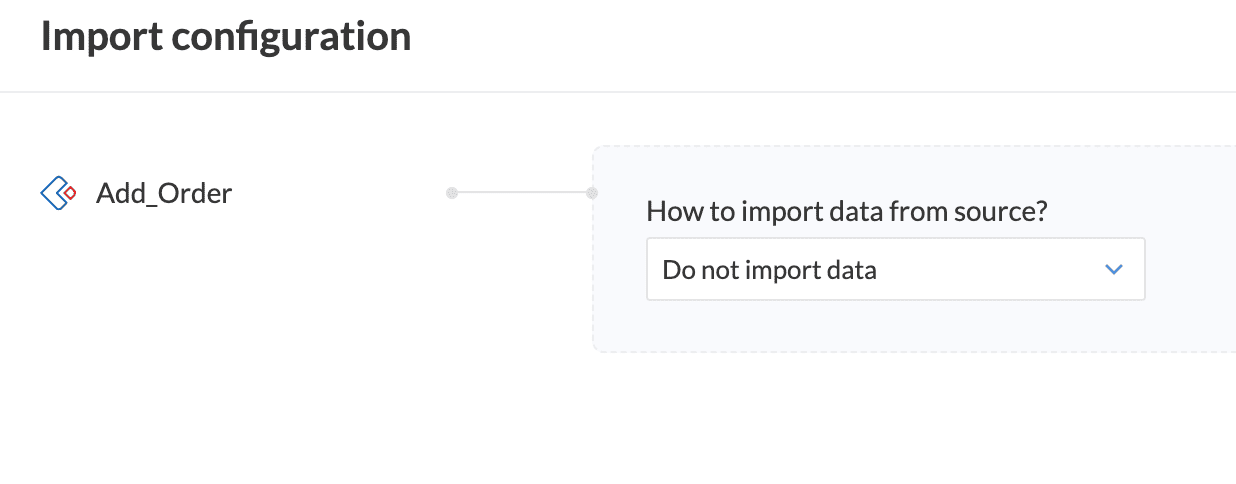The image size is (1236, 484).
Task: Select the Add_Order source label
Action: coord(164,193)
